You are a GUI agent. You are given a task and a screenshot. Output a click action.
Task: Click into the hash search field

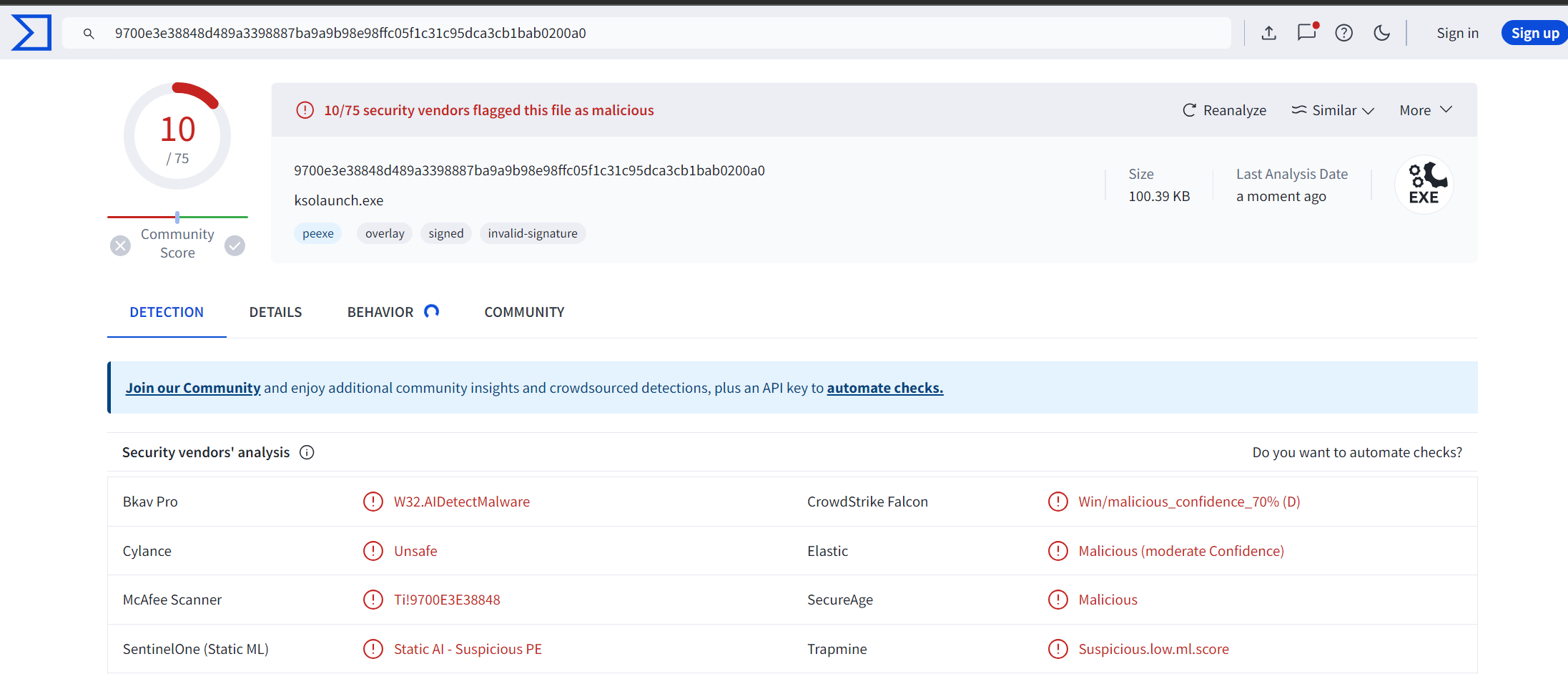[x=646, y=33]
